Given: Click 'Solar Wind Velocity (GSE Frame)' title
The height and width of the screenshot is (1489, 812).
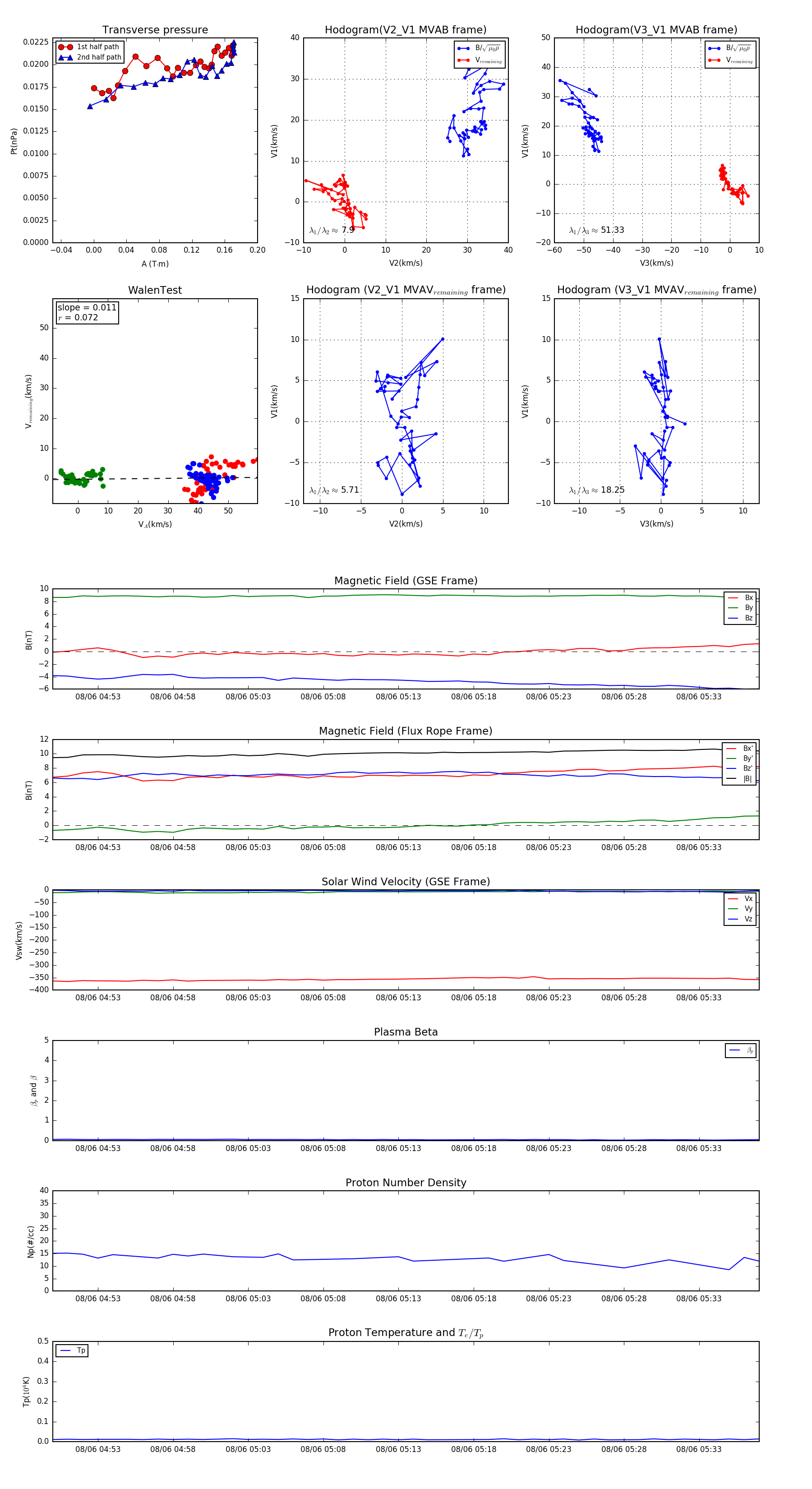Looking at the screenshot, I should tap(406, 882).
